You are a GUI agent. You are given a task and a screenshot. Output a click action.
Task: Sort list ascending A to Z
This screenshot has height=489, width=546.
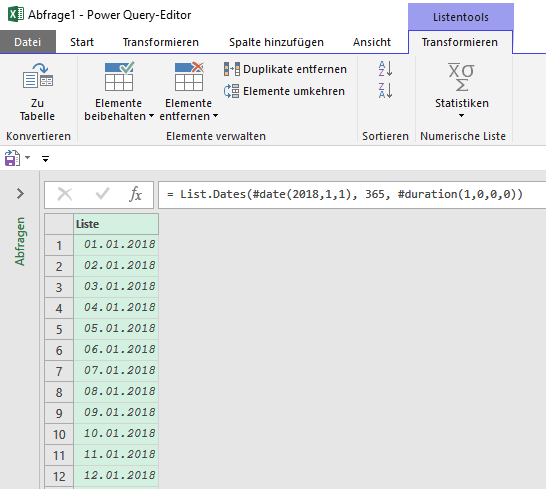pyautogui.click(x=385, y=69)
